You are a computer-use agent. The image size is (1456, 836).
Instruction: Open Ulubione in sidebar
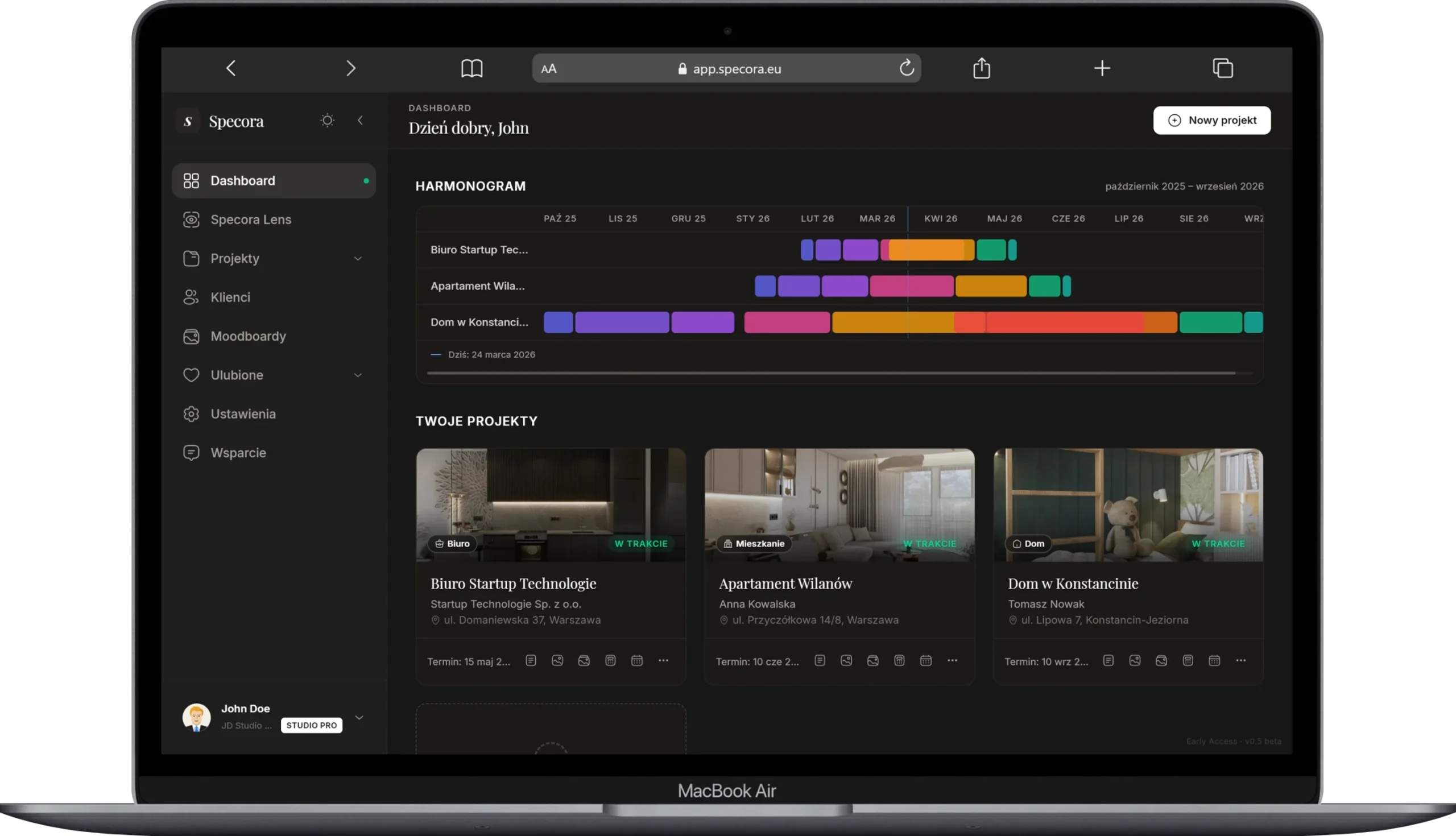[x=274, y=375]
